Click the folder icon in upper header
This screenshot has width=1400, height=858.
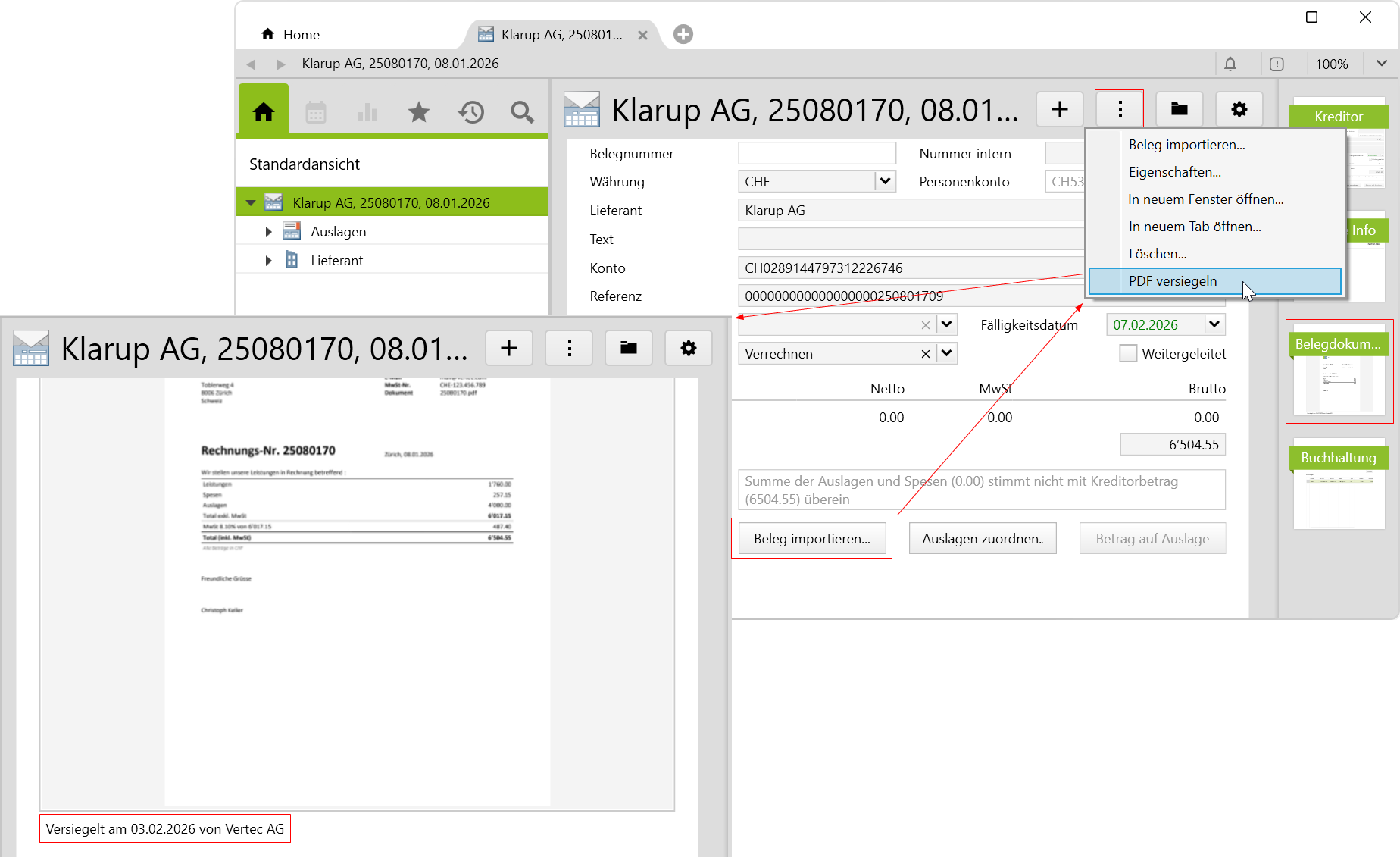(1179, 110)
